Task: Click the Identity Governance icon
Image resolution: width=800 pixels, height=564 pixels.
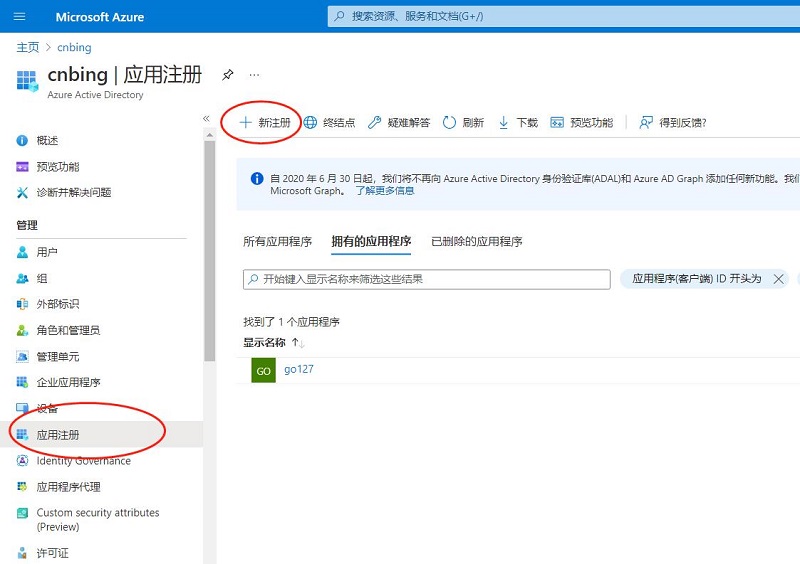Action: coord(22,460)
